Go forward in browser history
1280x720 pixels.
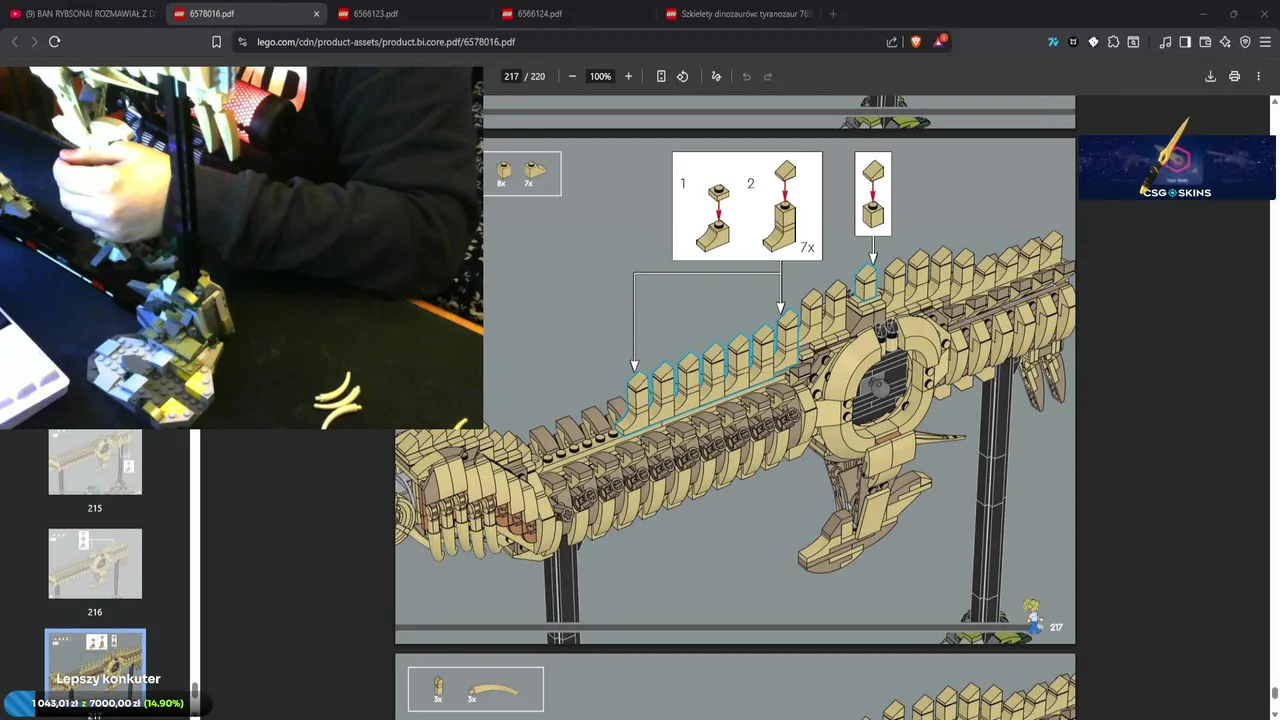(34, 42)
